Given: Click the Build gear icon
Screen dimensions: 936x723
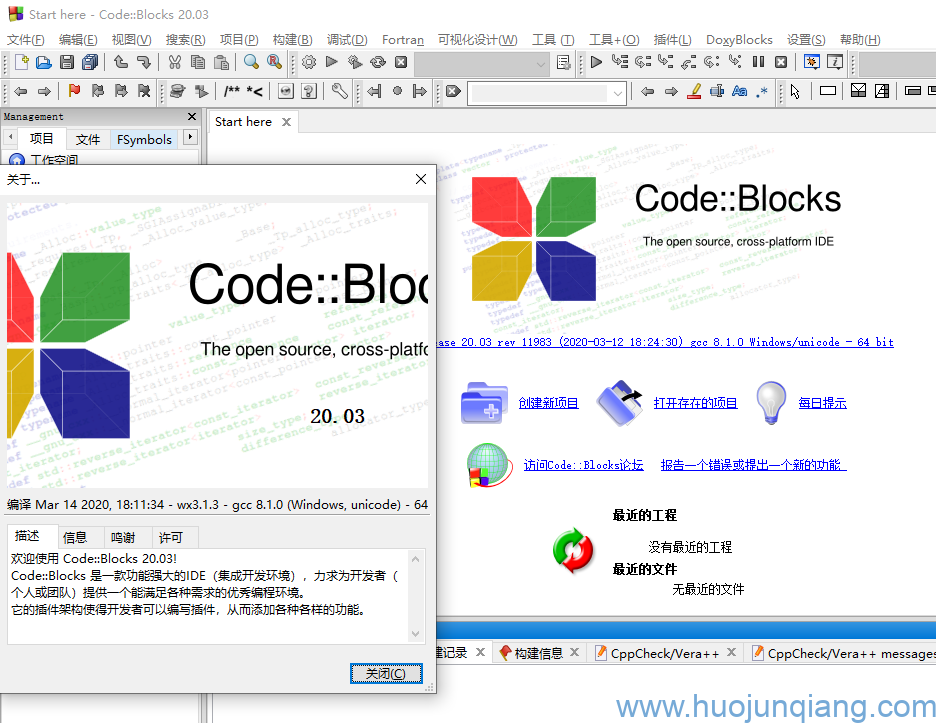Looking at the screenshot, I should coord(309,62).
